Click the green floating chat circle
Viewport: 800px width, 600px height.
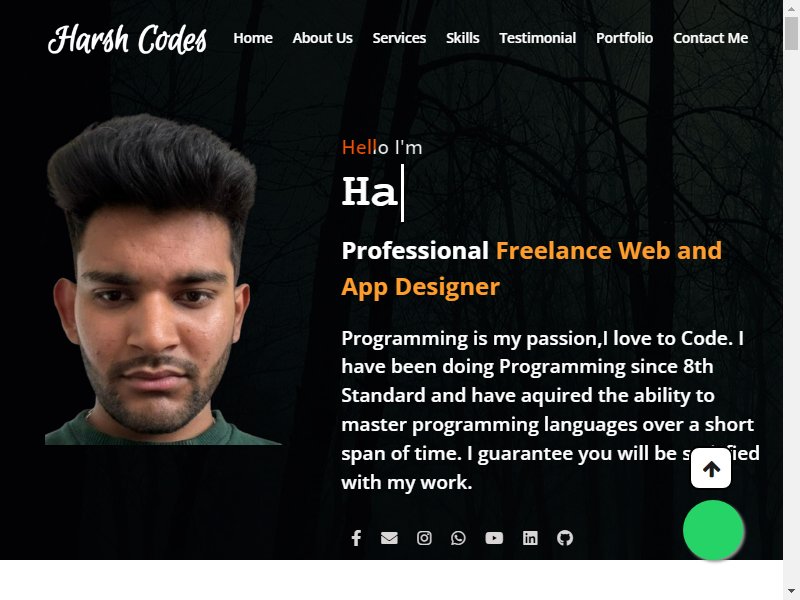[713, 530]
